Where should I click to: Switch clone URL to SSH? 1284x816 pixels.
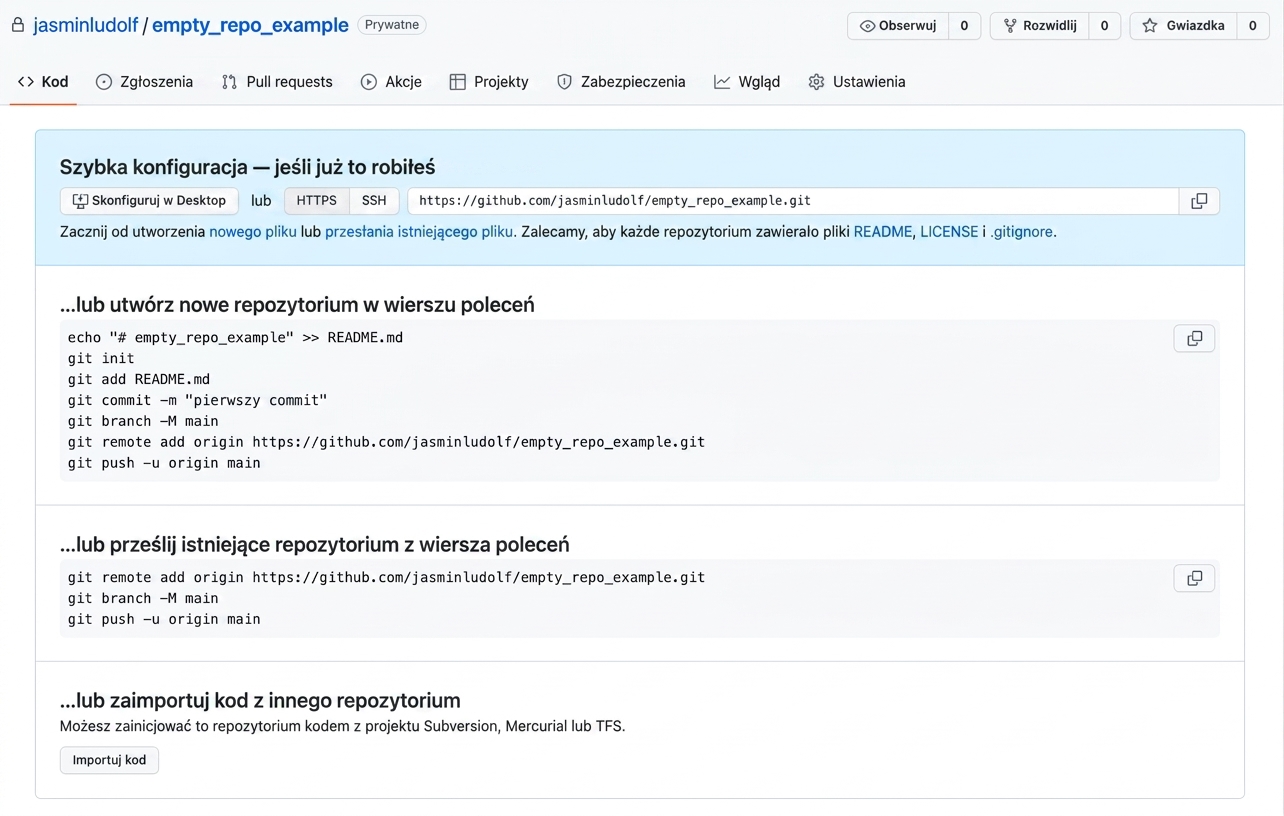pyautogui.click(x=374, y=201)
